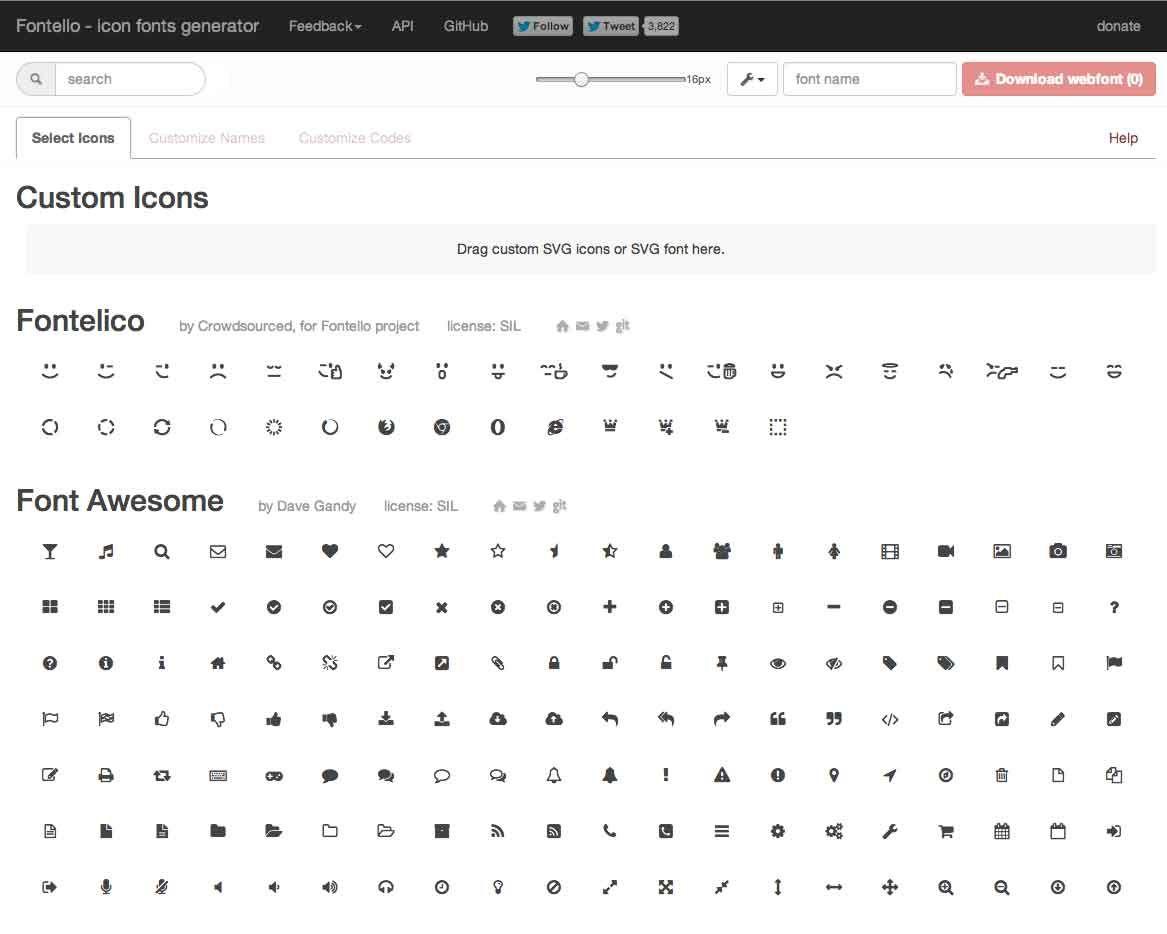The height and width of the screenshot is (934, 1167).
Task: Select the home icon in Font Awesome grid
Action: [217, 663]
